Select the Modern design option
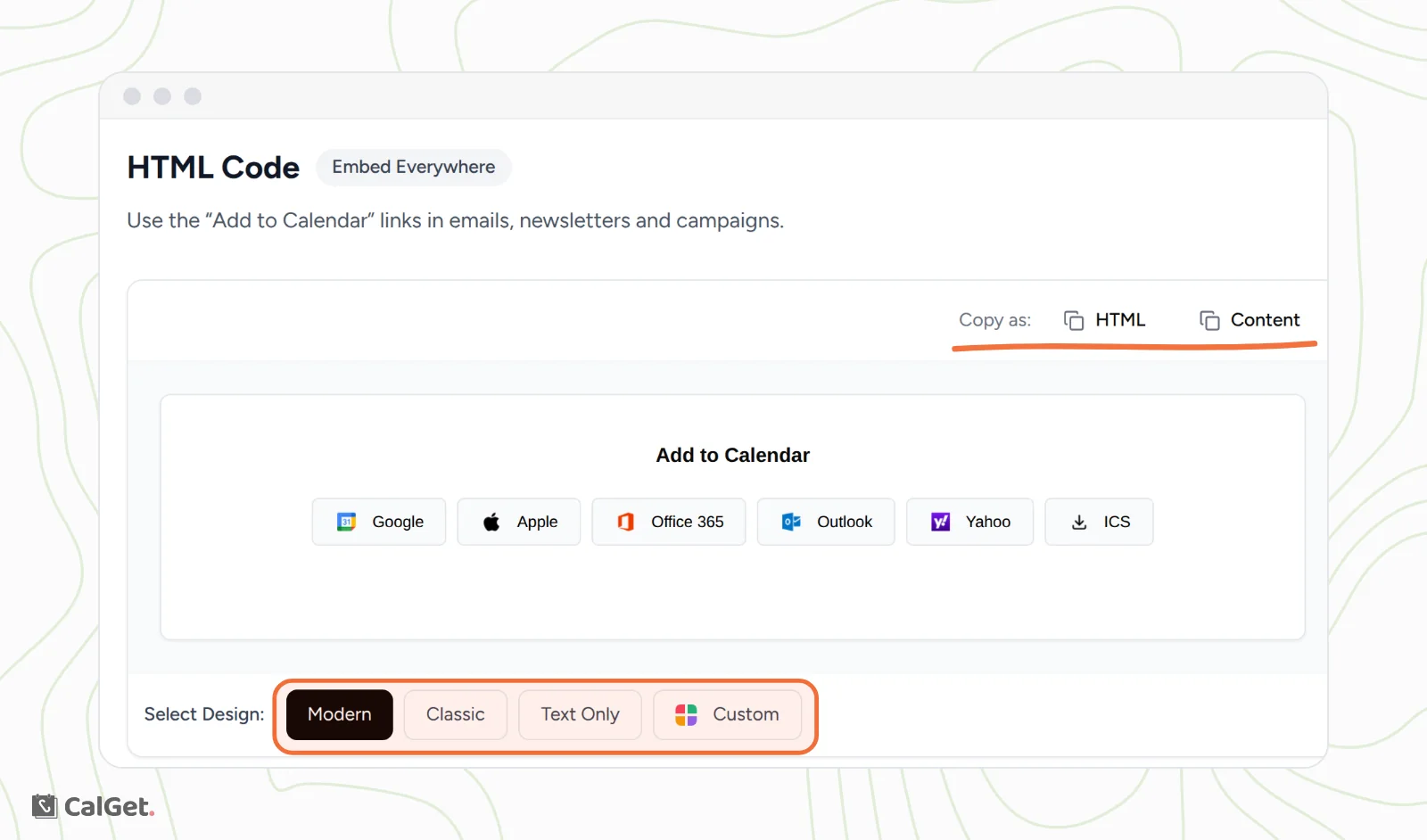This screenshot has height=840, width=1427. [340, 714]
